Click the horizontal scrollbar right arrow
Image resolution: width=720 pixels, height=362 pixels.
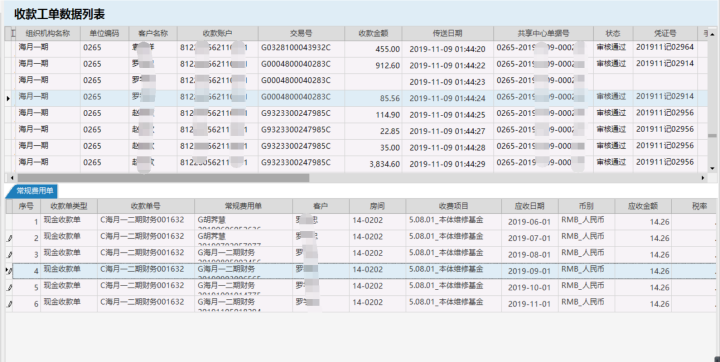tap(703, 178)
